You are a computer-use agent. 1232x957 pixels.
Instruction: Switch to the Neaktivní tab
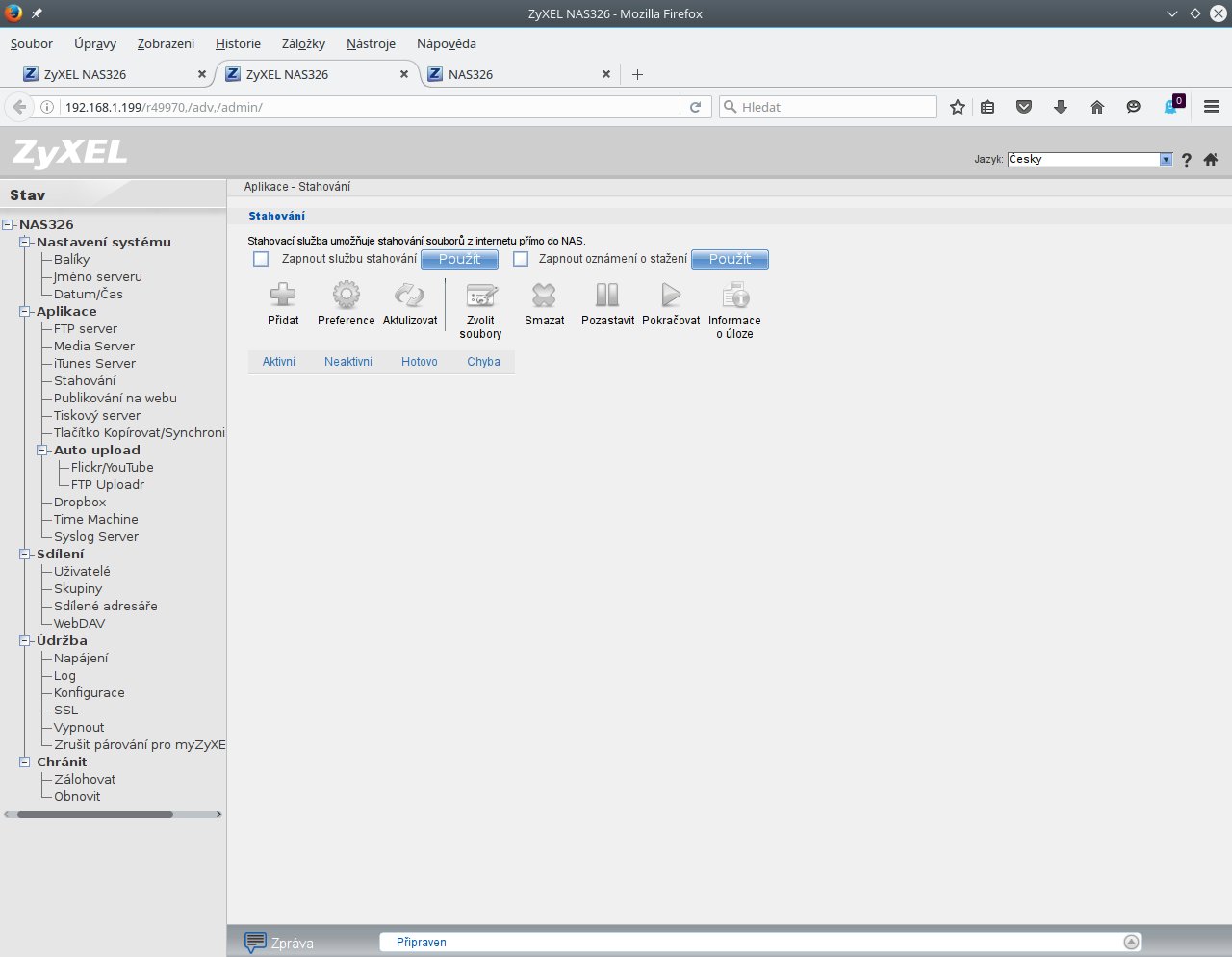tap(348, 362)
